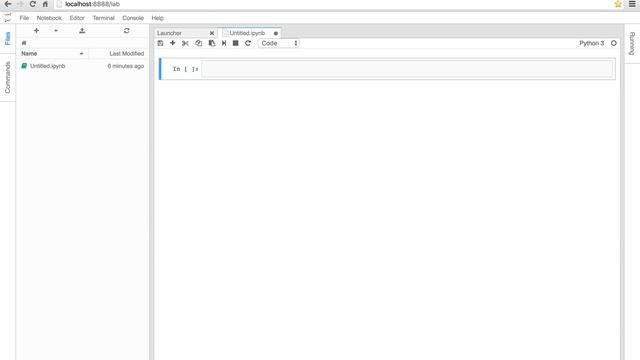Viewport: 640px width, 360px height.
Task: Paste cell with the clipboard icon
Action: point(211,43)
